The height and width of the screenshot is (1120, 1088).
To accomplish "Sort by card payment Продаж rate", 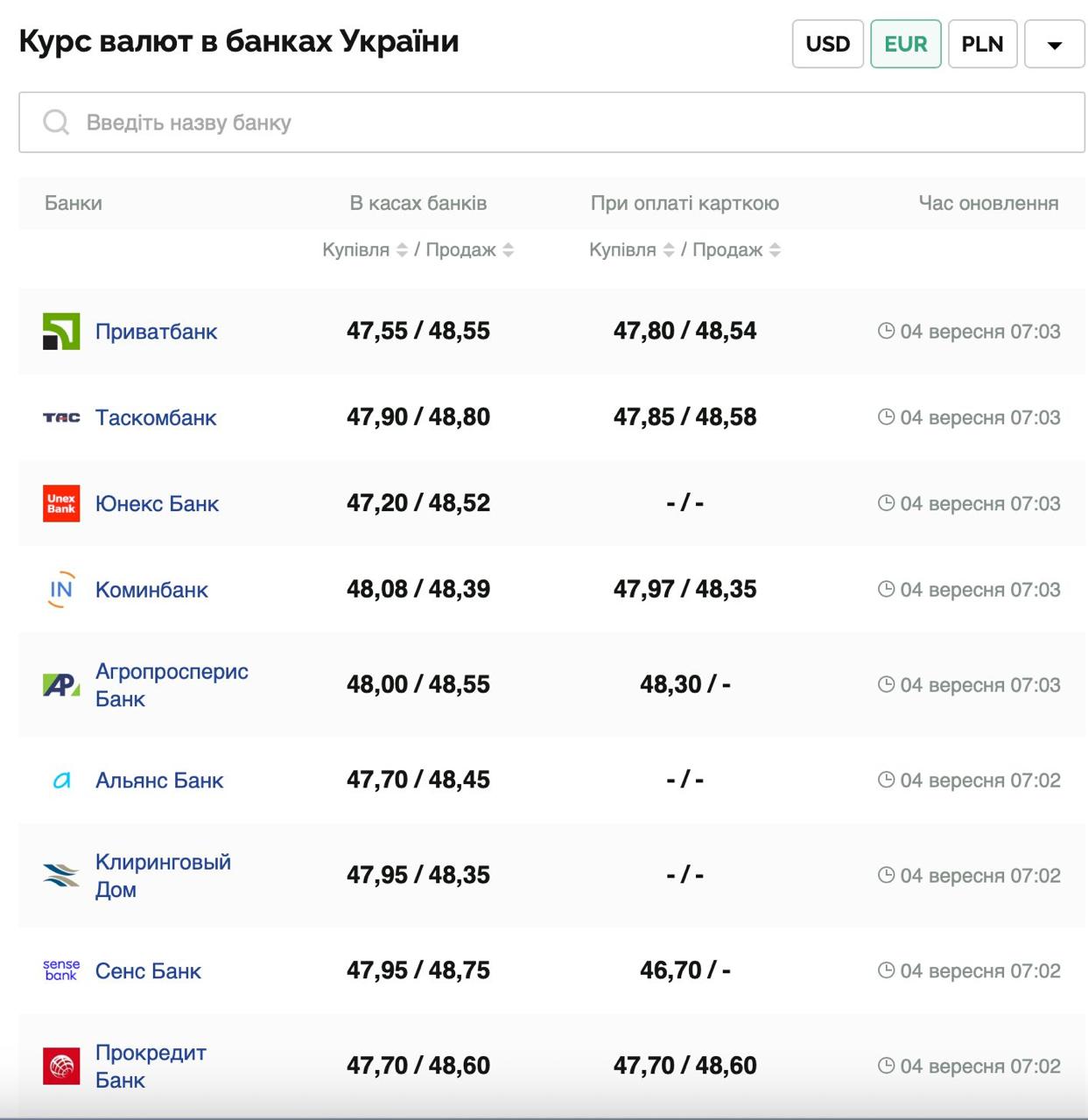I will tap(775, 250).
